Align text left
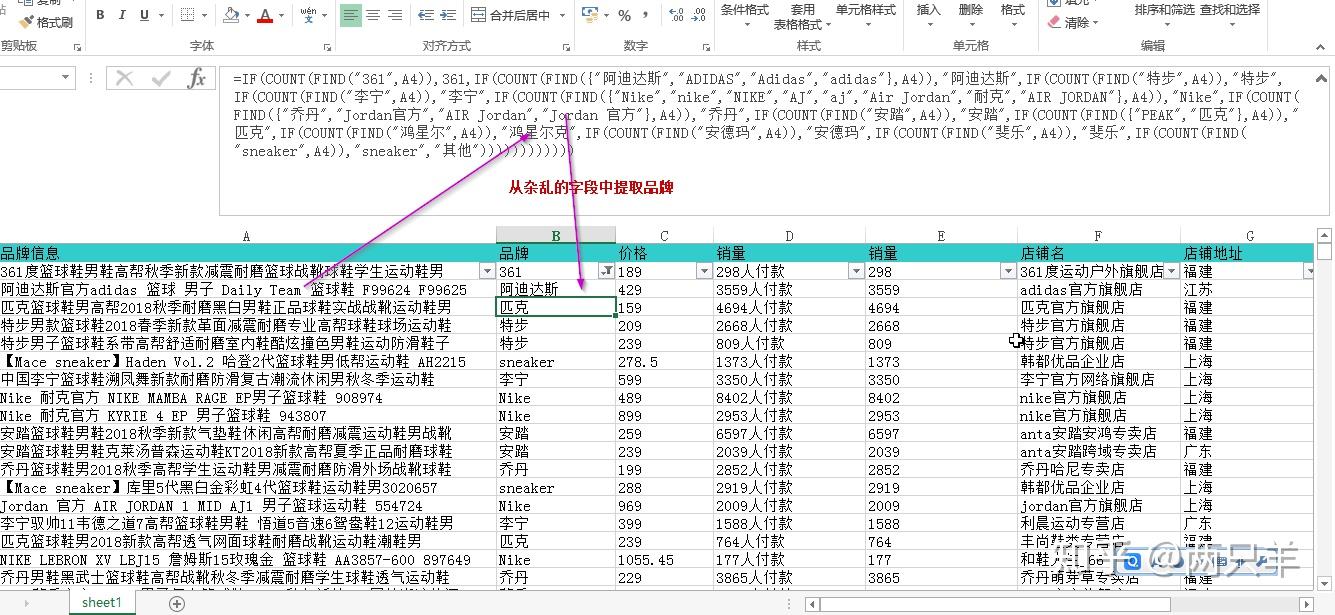The image size is (1335, 615). point(350,15)
